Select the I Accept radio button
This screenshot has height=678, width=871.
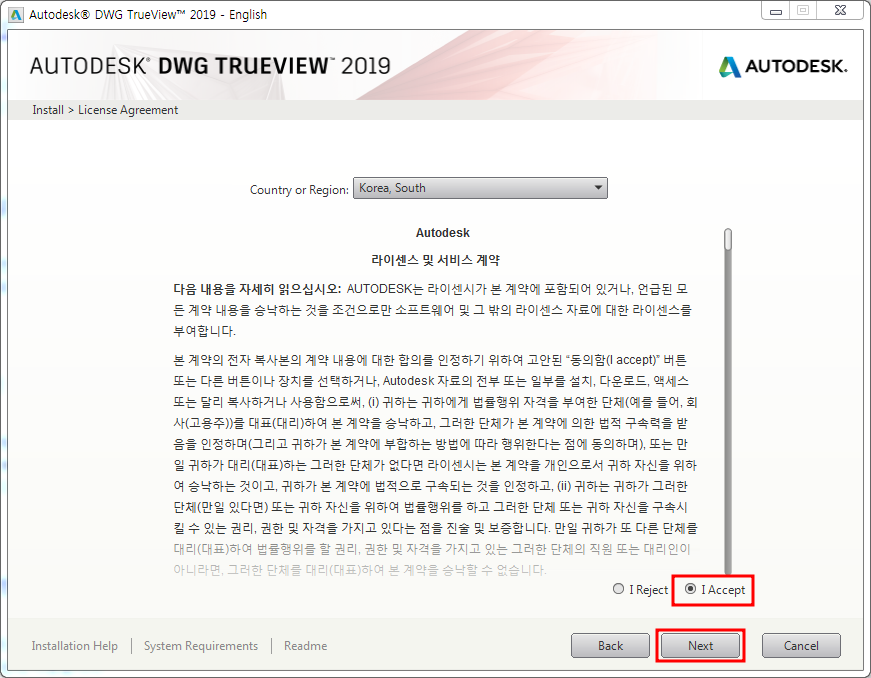point(689,590)
